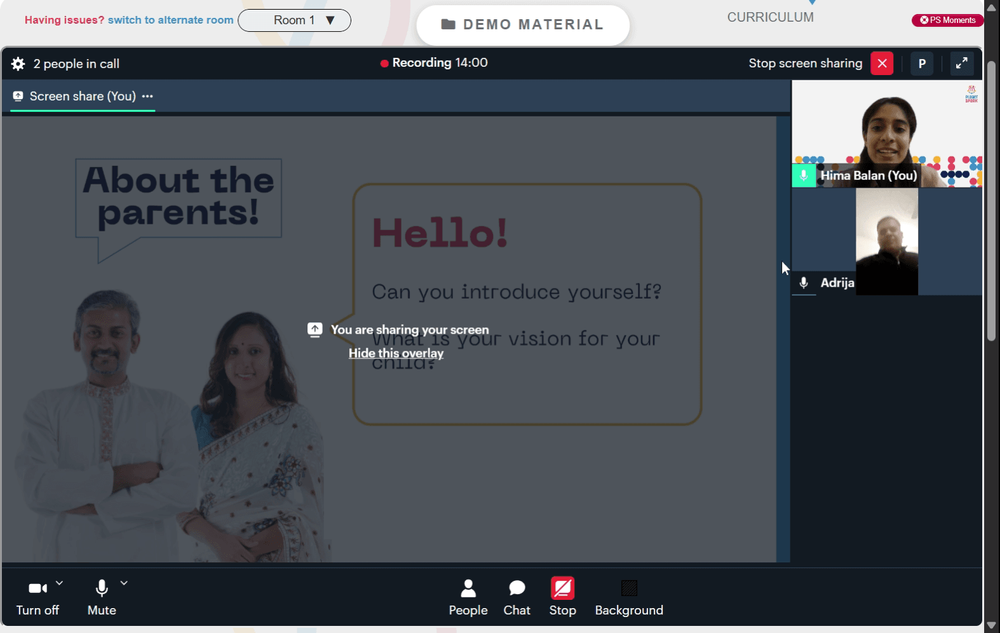The width and height of the screenshot is (1000, 633).
Task: Click the red stop screen sharing X button
Action: point(882,63)
